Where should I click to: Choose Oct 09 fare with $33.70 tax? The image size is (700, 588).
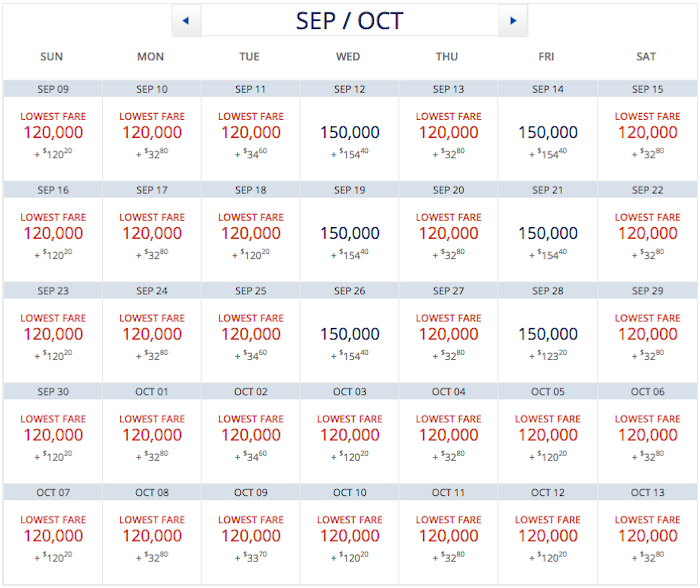click(x=251, y=537)
